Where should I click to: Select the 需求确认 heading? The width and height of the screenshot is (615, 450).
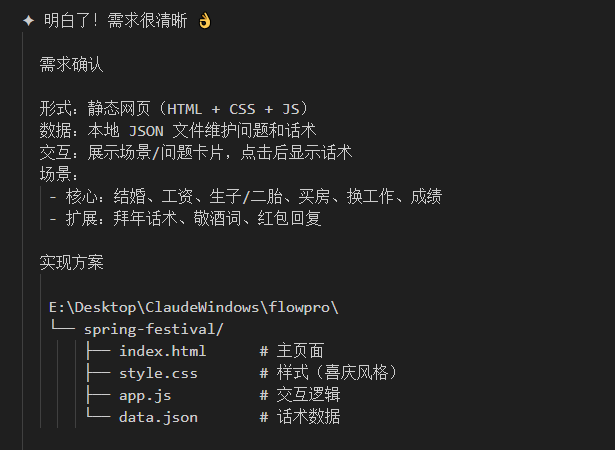tap(71, 65)
